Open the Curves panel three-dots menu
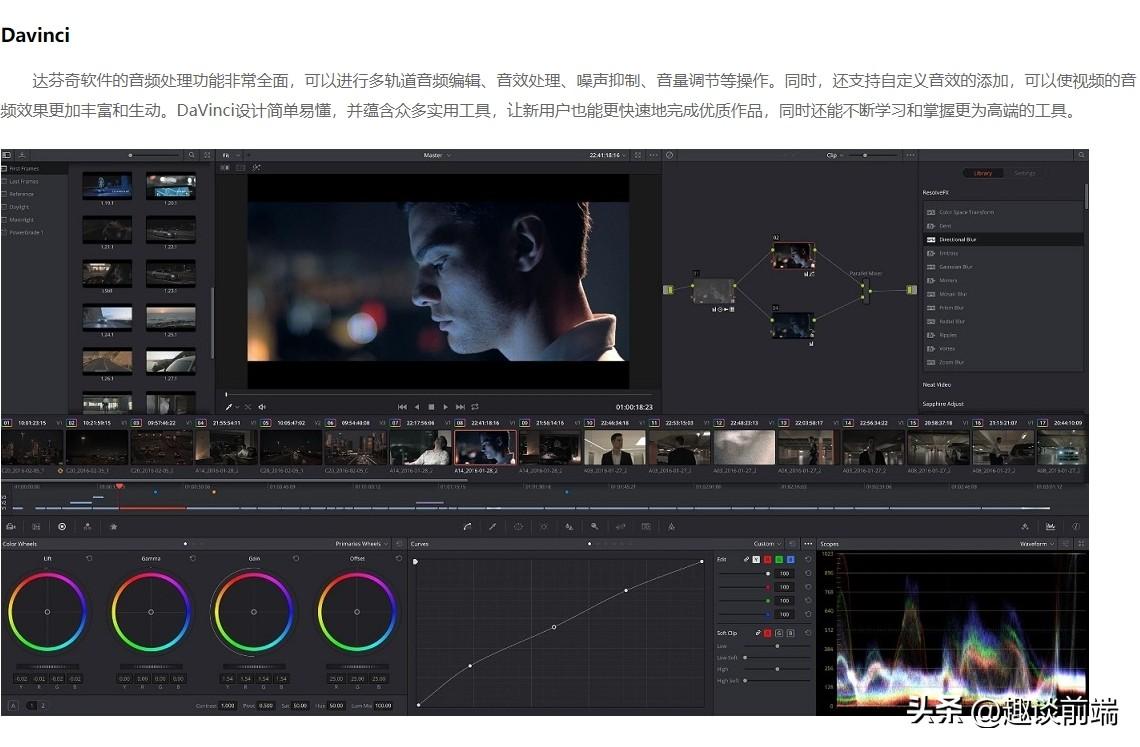 pos(808,543)
